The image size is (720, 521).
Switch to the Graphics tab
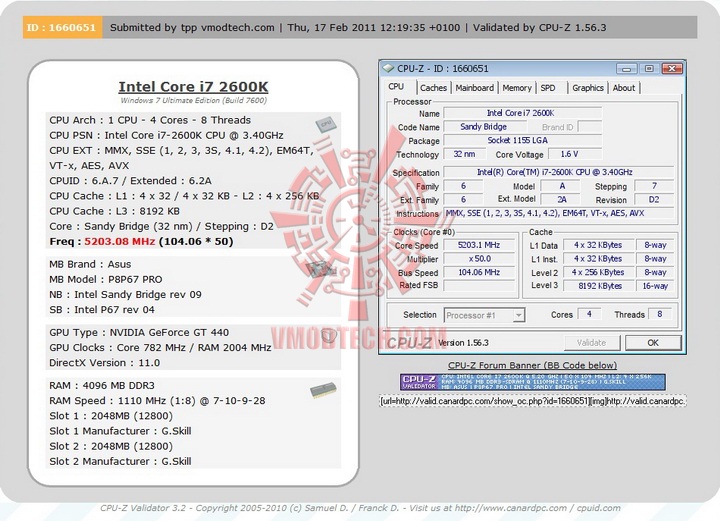coord(588,88)
